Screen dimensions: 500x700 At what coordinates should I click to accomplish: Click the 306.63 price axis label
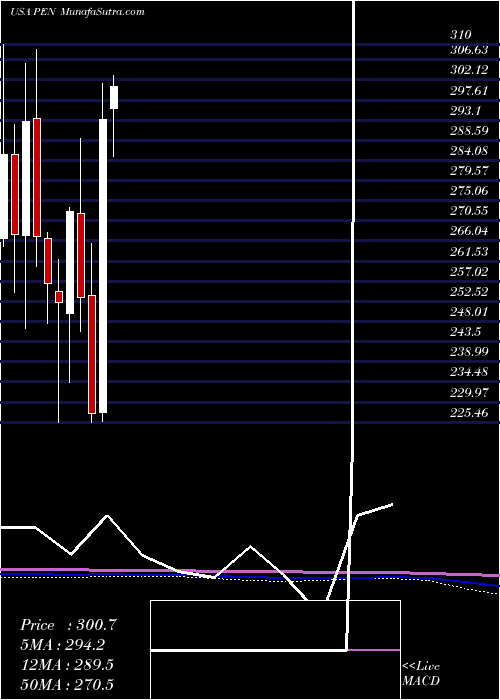(x=468, y=50)
